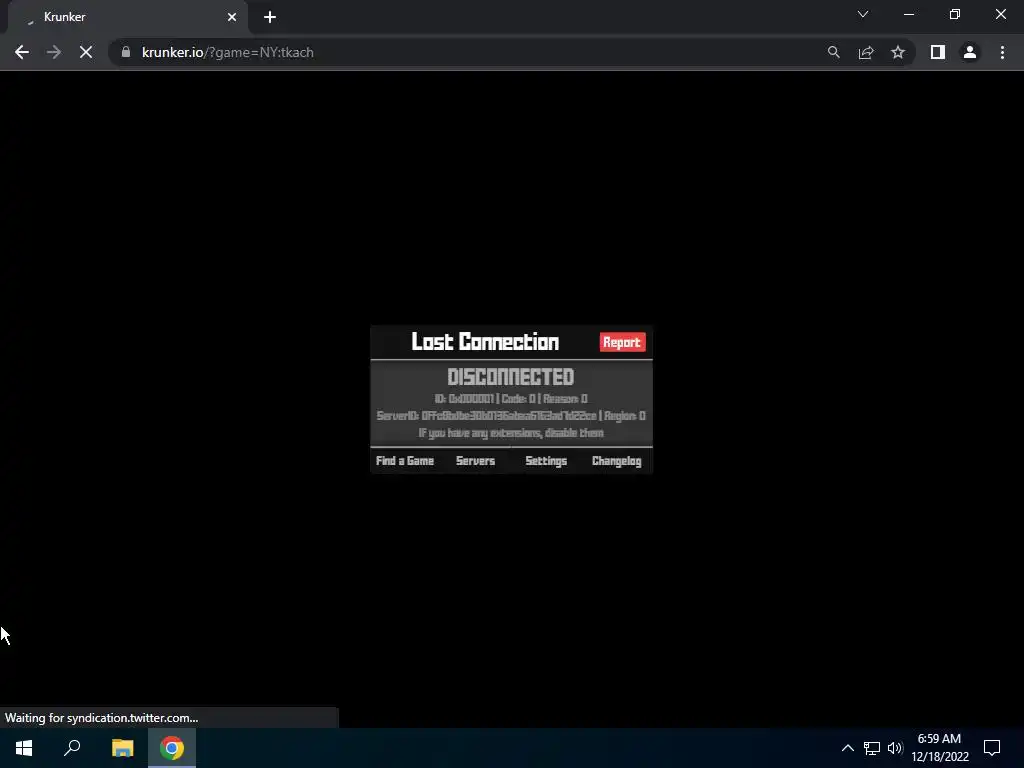The image size is (1024, 768).
Task: Click Chrome icon in taskbar
Action: [172, 748]
